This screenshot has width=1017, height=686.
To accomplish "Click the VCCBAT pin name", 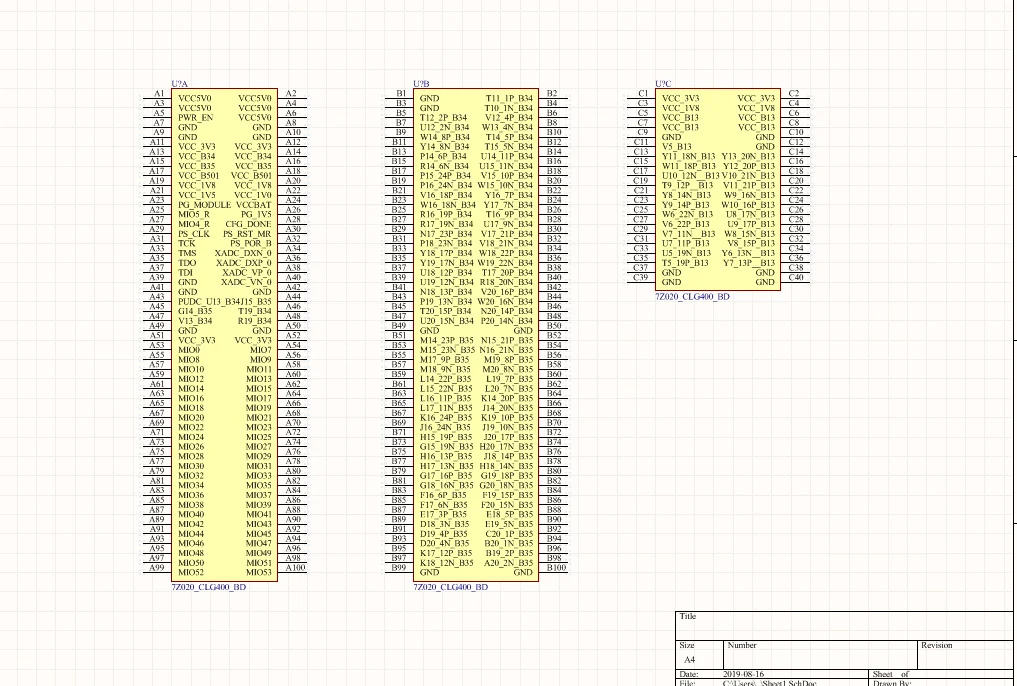I will click(254, 205).
